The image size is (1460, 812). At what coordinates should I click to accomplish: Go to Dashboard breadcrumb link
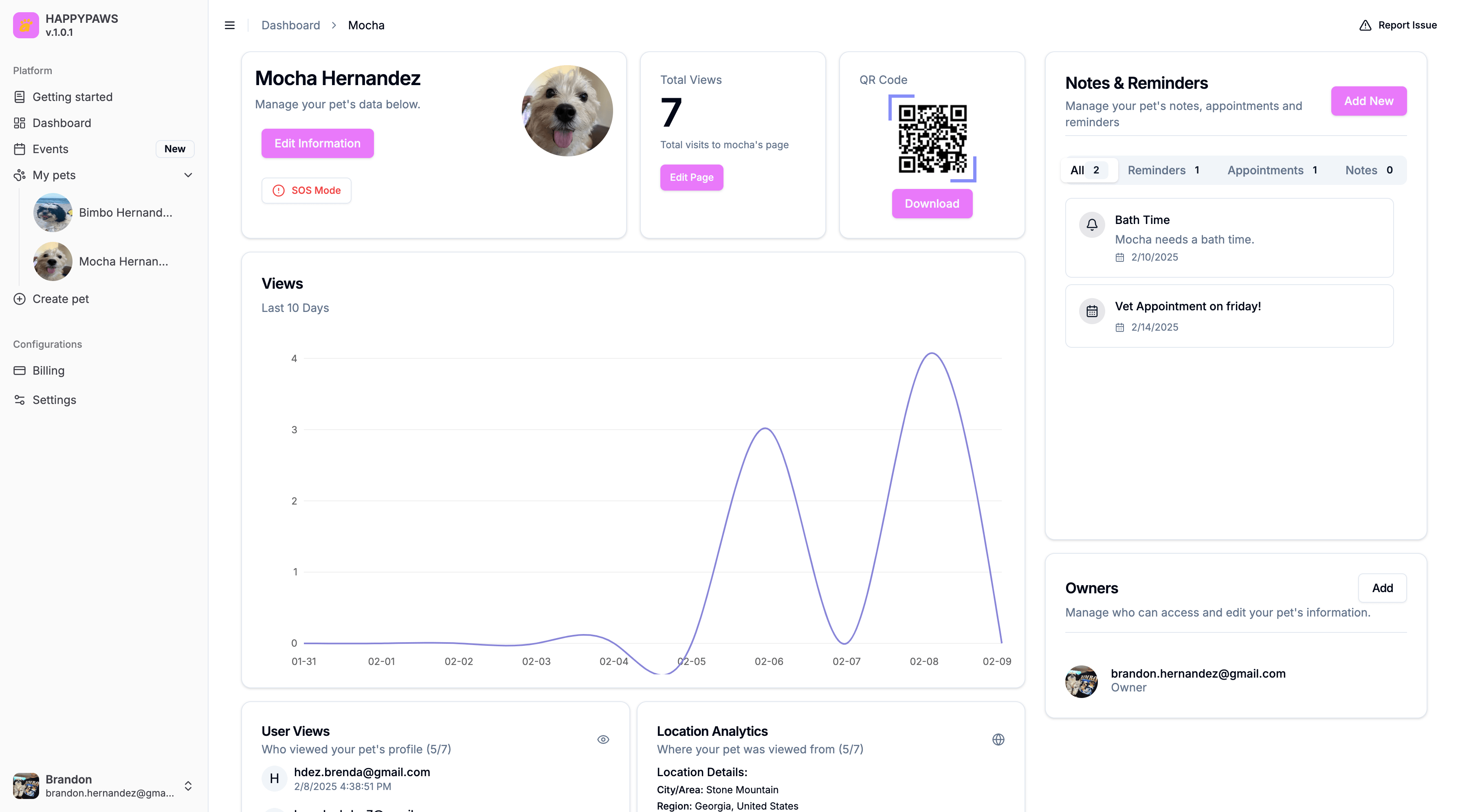291,25
